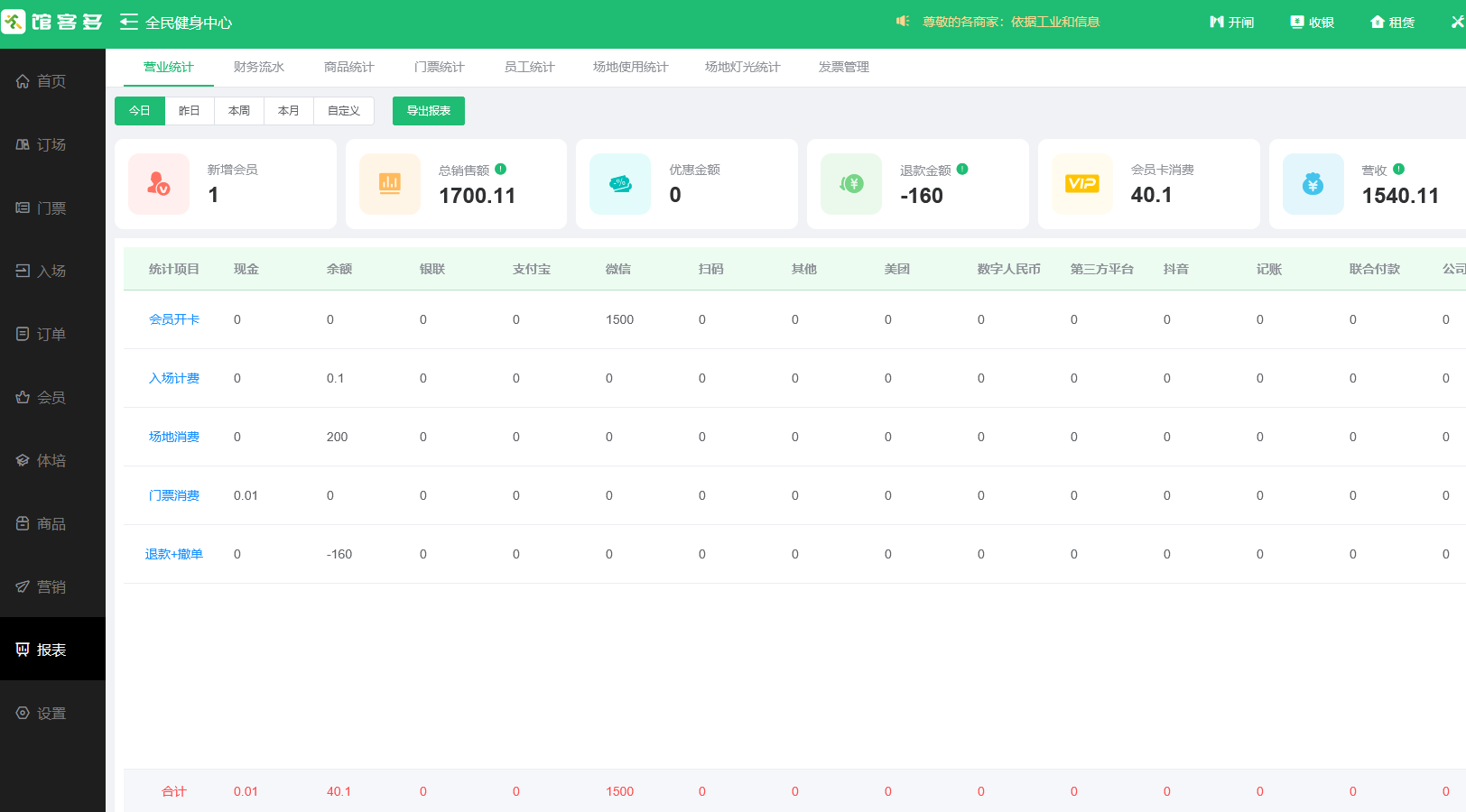Open the 退款+撤单 row link
The height and width of the screenshot is (812, 1466).
pyautogui.click(x=174, y=554)
